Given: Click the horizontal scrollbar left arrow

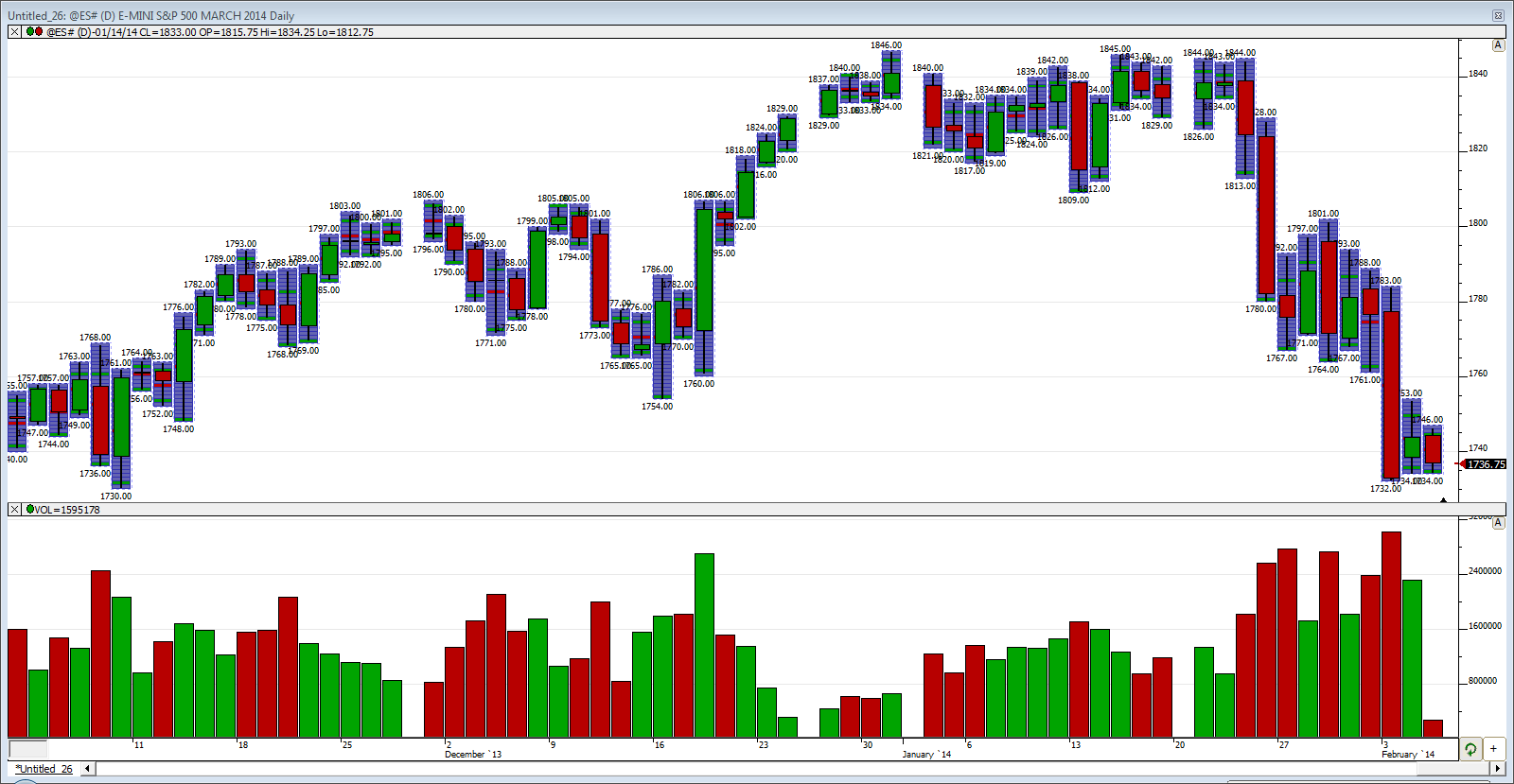Looking at the screenshot, I should click(x=87, y=769).
